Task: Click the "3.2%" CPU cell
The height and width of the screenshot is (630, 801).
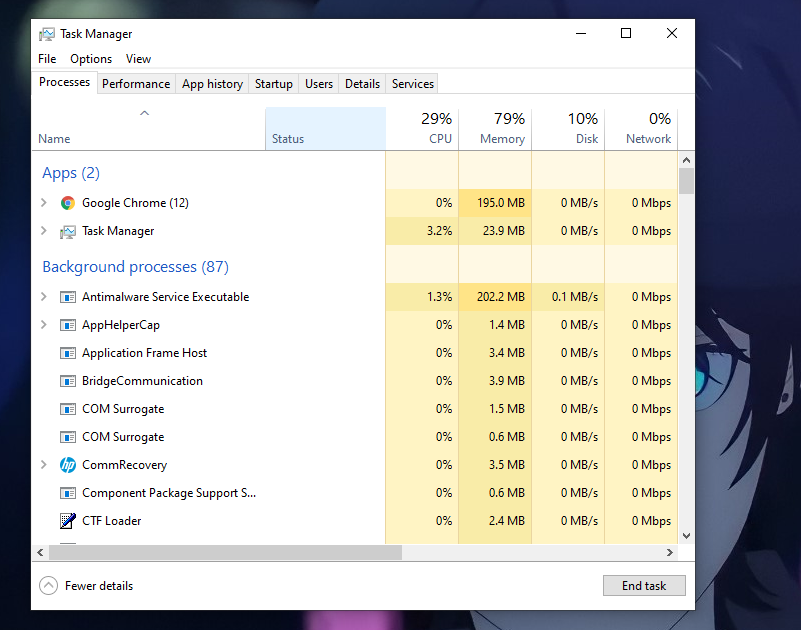Action: [x=422, y=231]
